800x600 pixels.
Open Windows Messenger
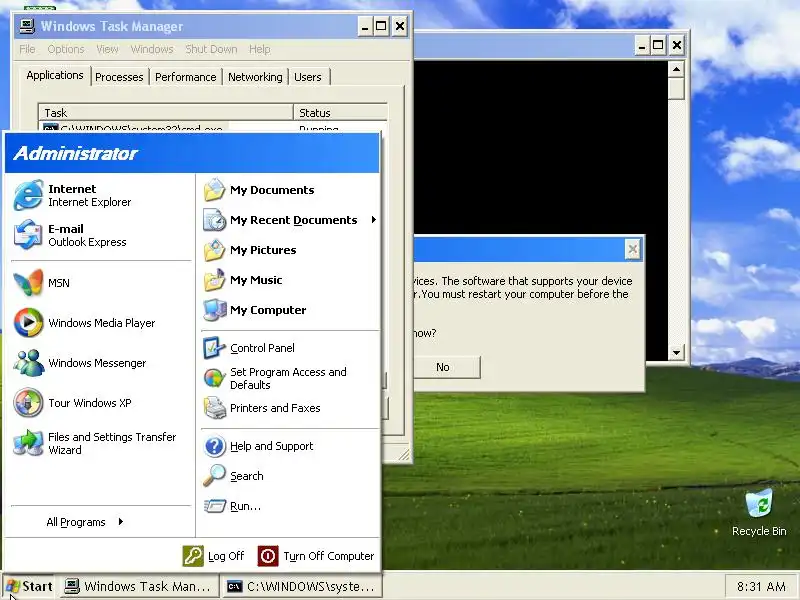tap(101, 363)
